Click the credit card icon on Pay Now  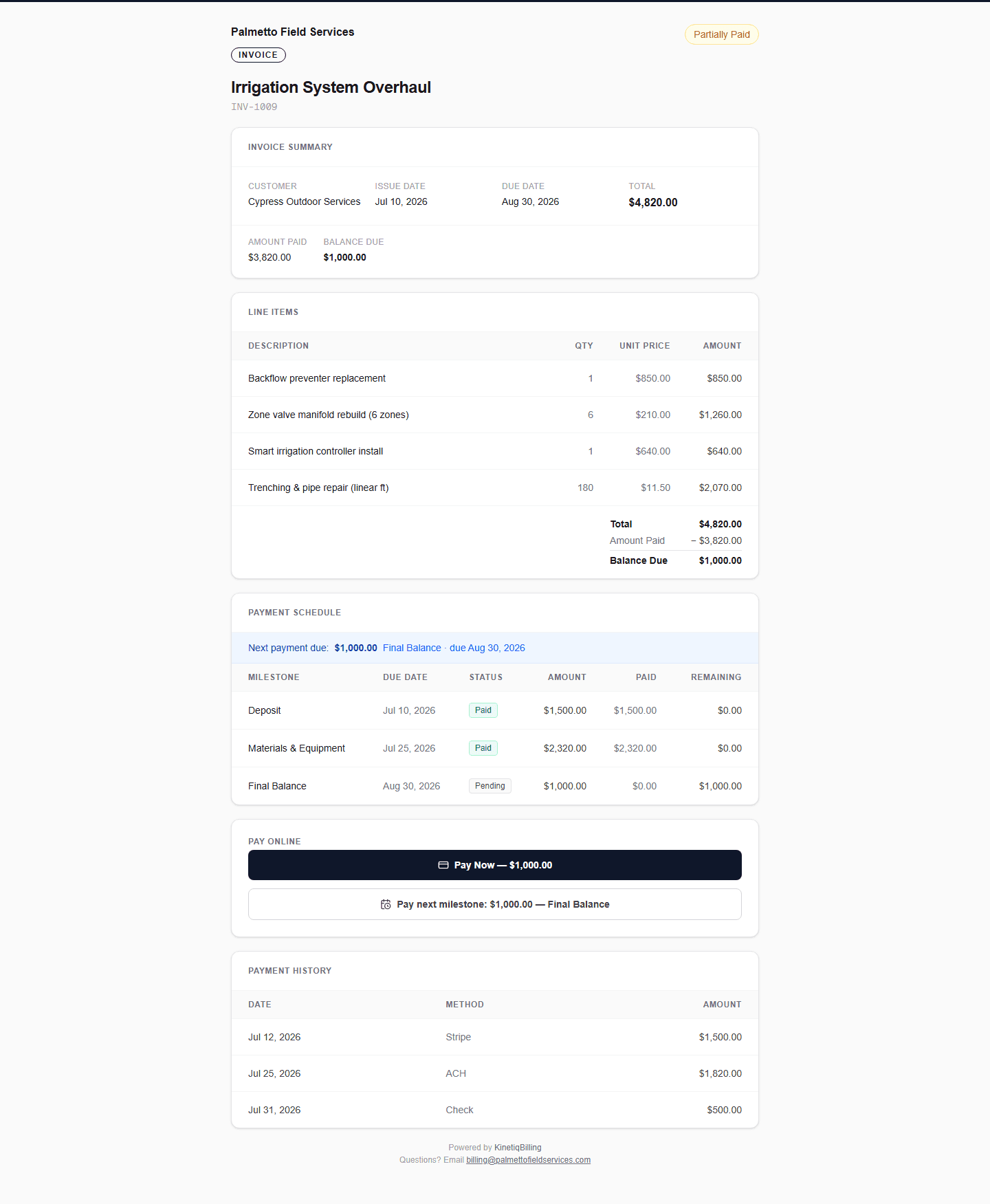443,865
